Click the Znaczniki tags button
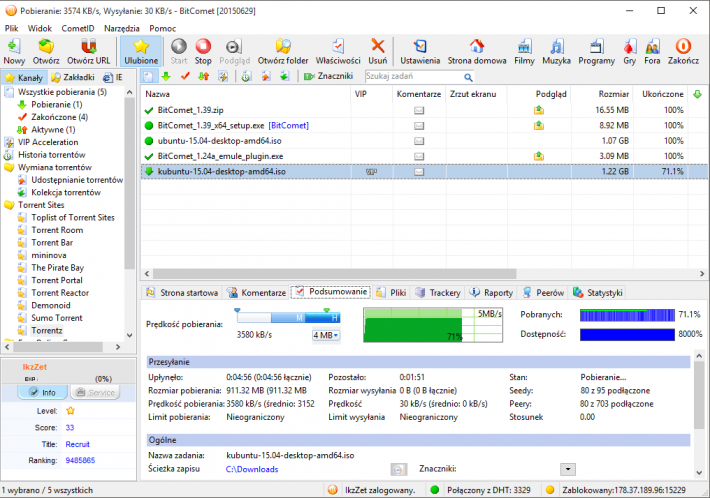The image size is (710, 498). pyautogui.click(x=329, y=77)
